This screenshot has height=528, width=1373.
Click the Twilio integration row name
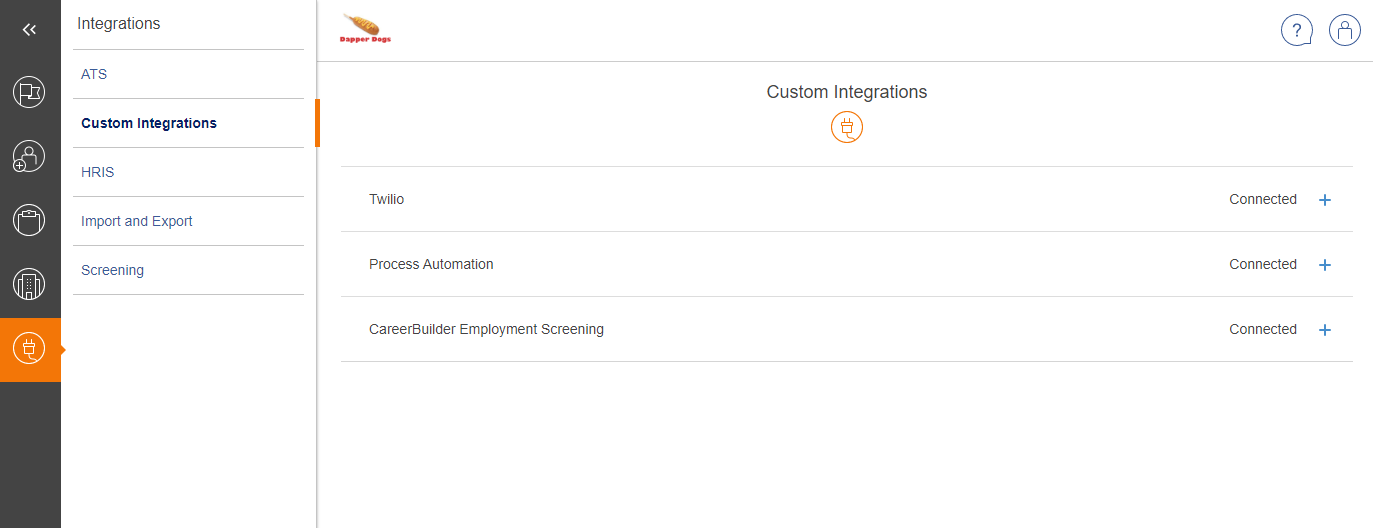pyautogui.click(x=387, y=199)
